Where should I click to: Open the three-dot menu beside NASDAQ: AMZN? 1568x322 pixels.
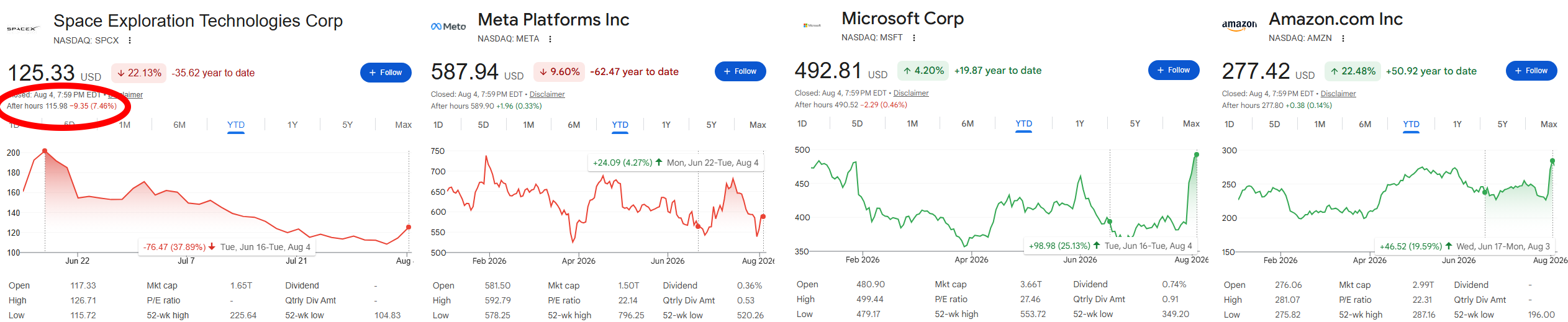(x=1343, y=38)
